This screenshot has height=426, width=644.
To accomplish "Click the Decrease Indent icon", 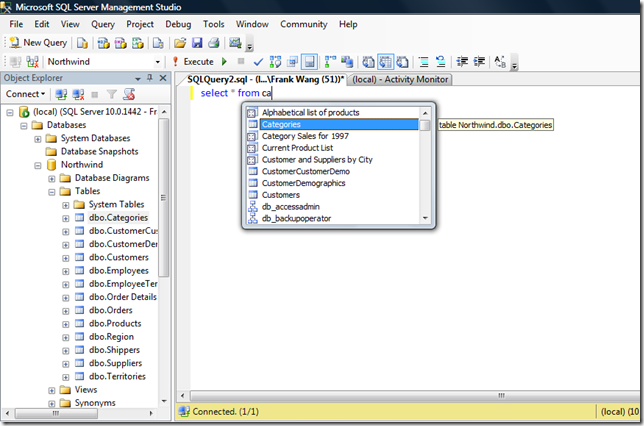I will tap(462, 62).
